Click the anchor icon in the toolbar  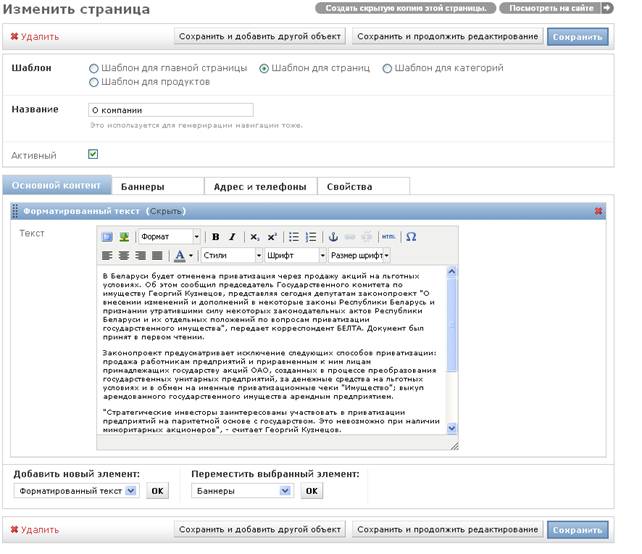(333, 237)
